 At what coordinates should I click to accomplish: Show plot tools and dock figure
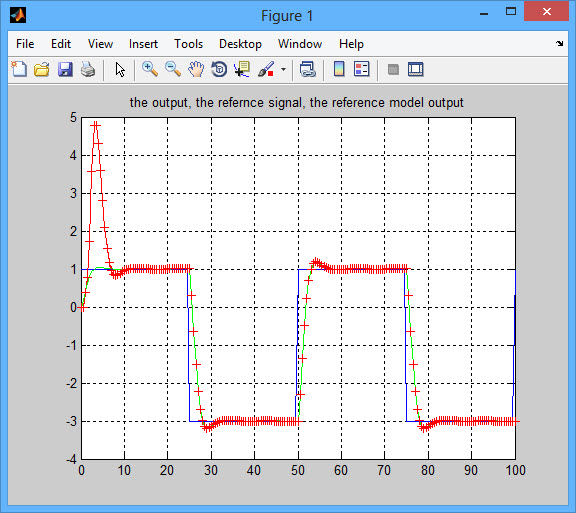point(416,69)
